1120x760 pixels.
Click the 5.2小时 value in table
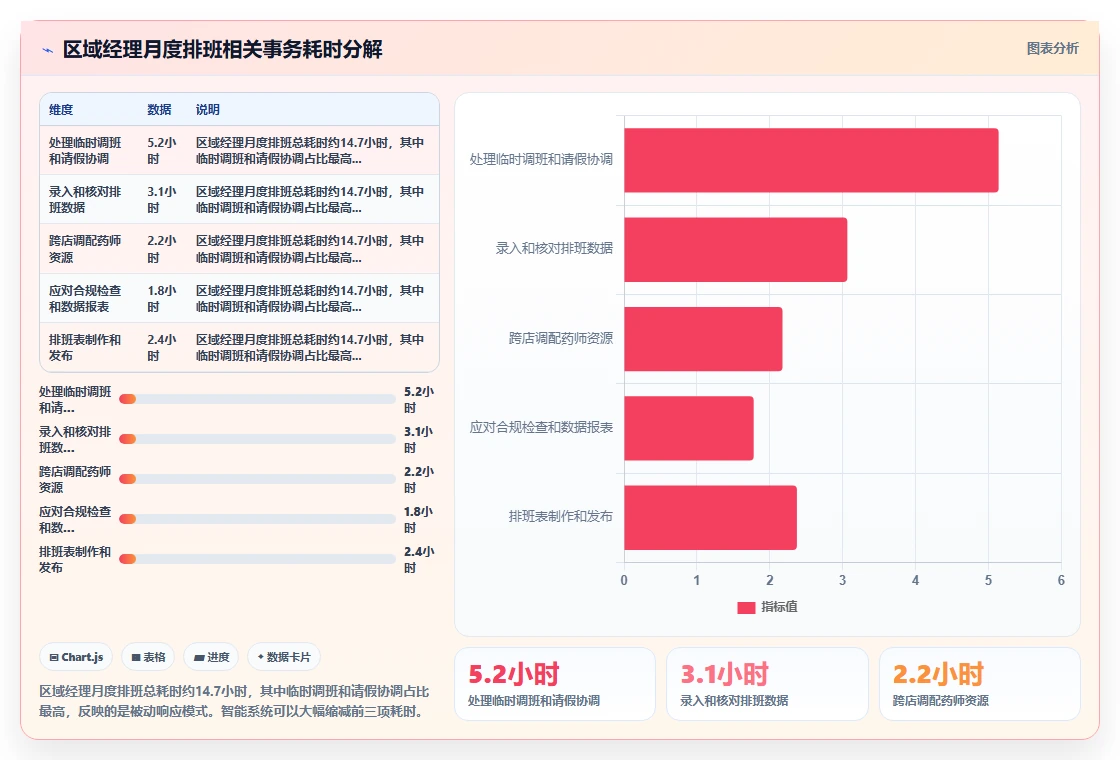(x=162, y=151)
